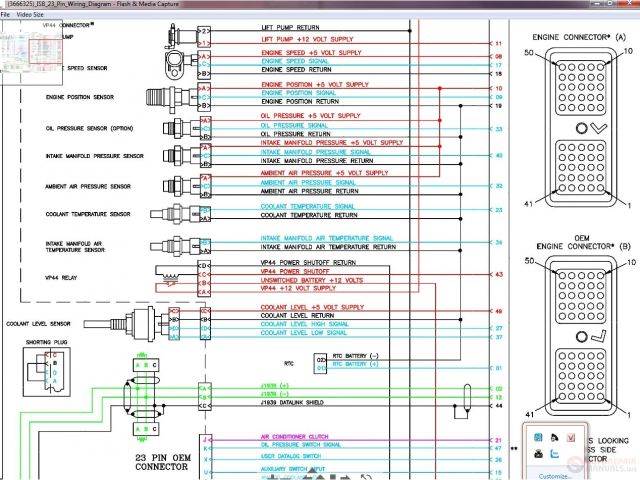
Task: Click the blue square tray icon
Action: click(x=538, y=438)
